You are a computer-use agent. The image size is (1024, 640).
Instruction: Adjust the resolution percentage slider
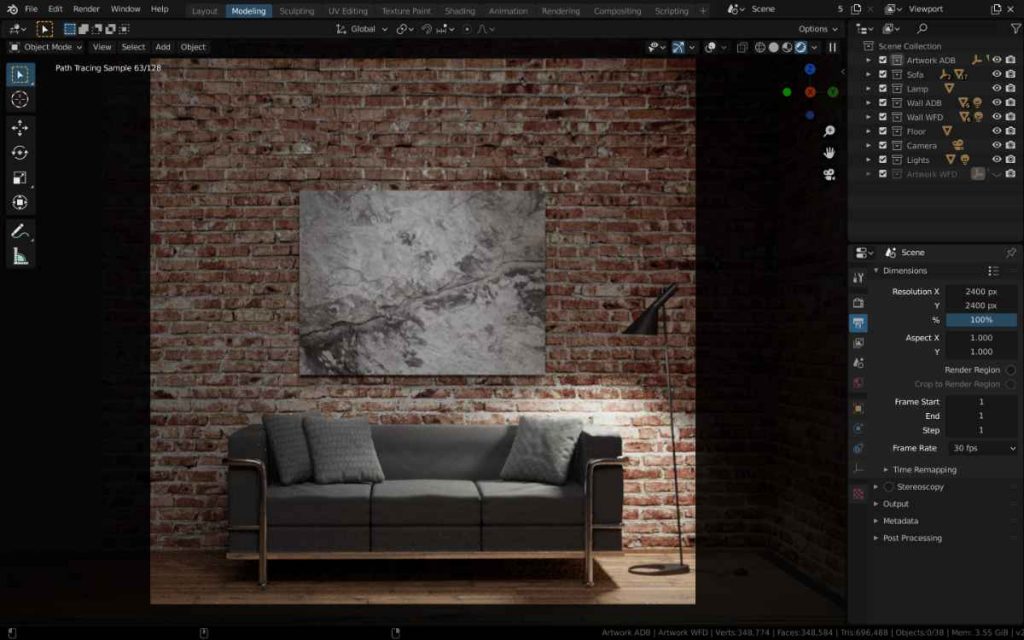pyautogui.click(x=981, y=320)
